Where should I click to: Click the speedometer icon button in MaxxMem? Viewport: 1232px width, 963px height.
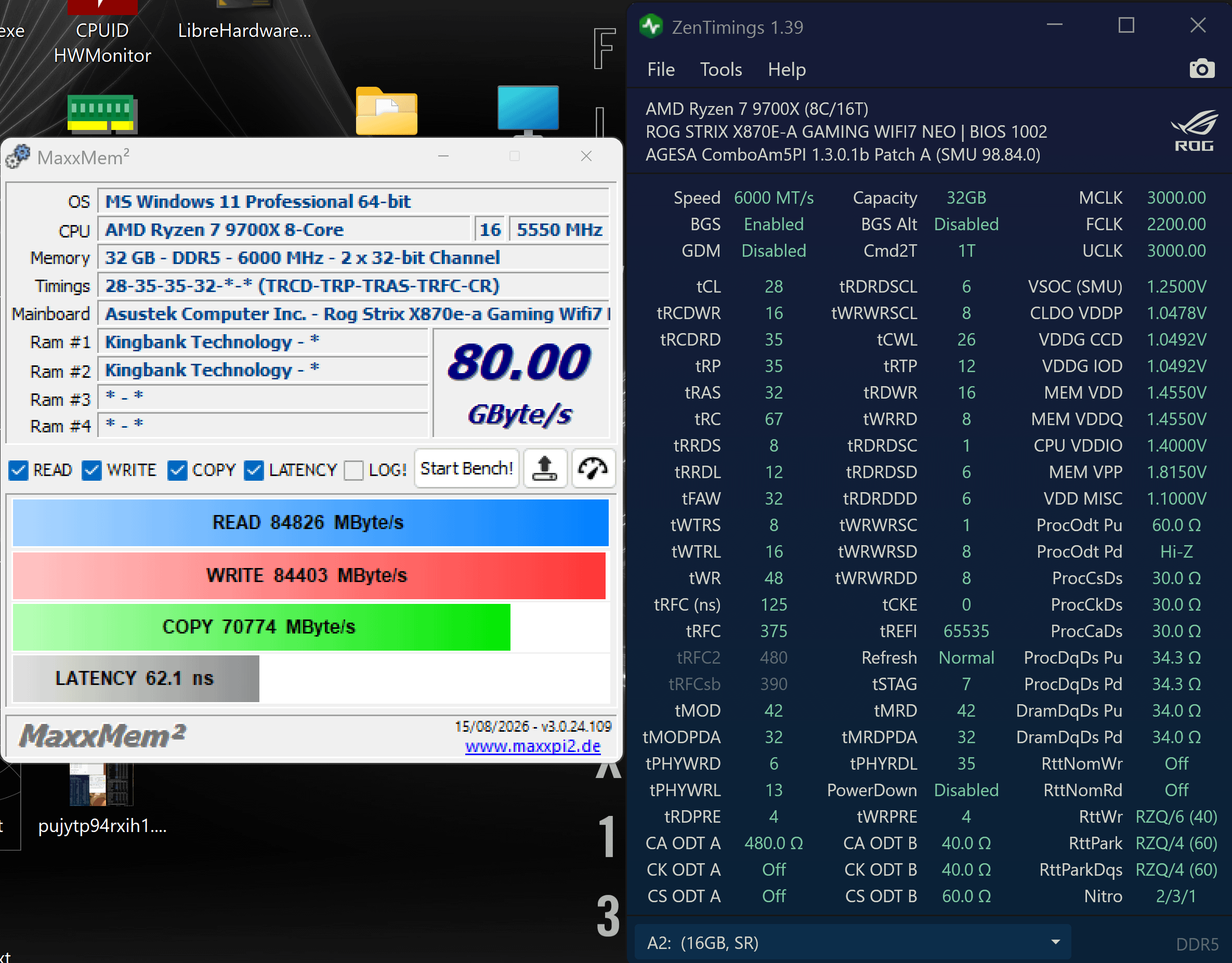(x=593, y=469)
